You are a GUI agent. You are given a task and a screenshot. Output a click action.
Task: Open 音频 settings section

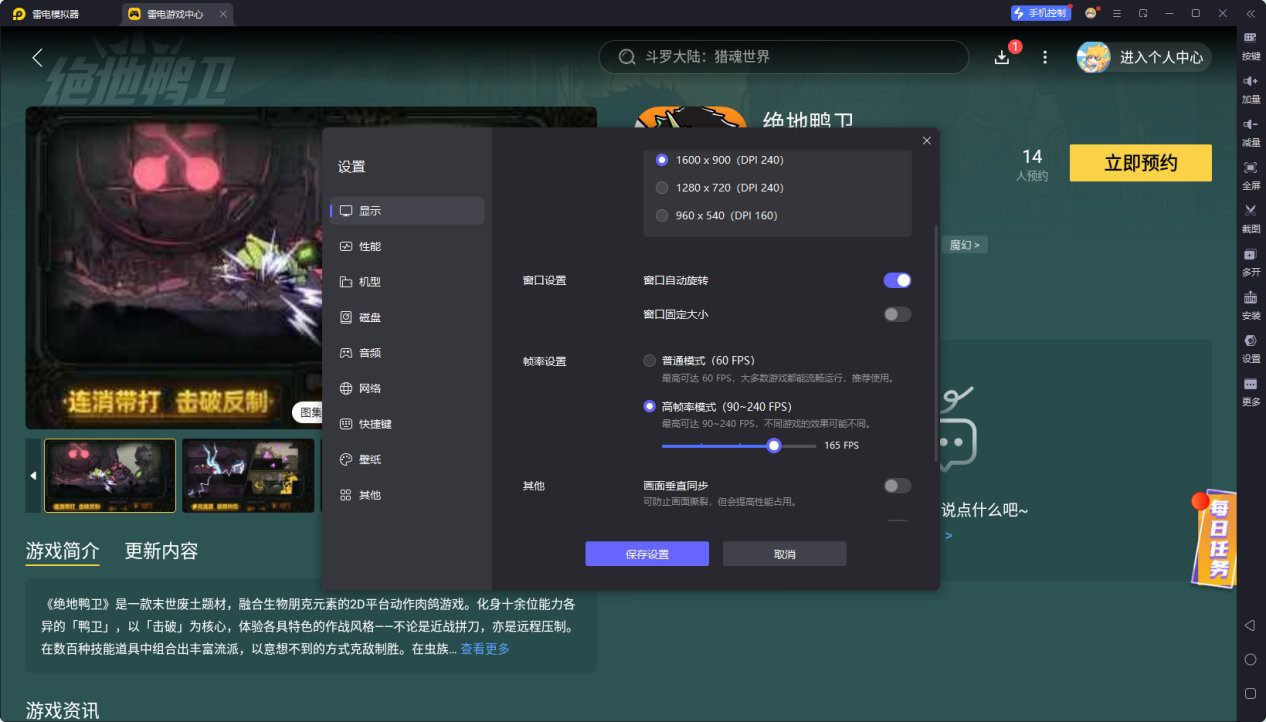pos(407,353)
